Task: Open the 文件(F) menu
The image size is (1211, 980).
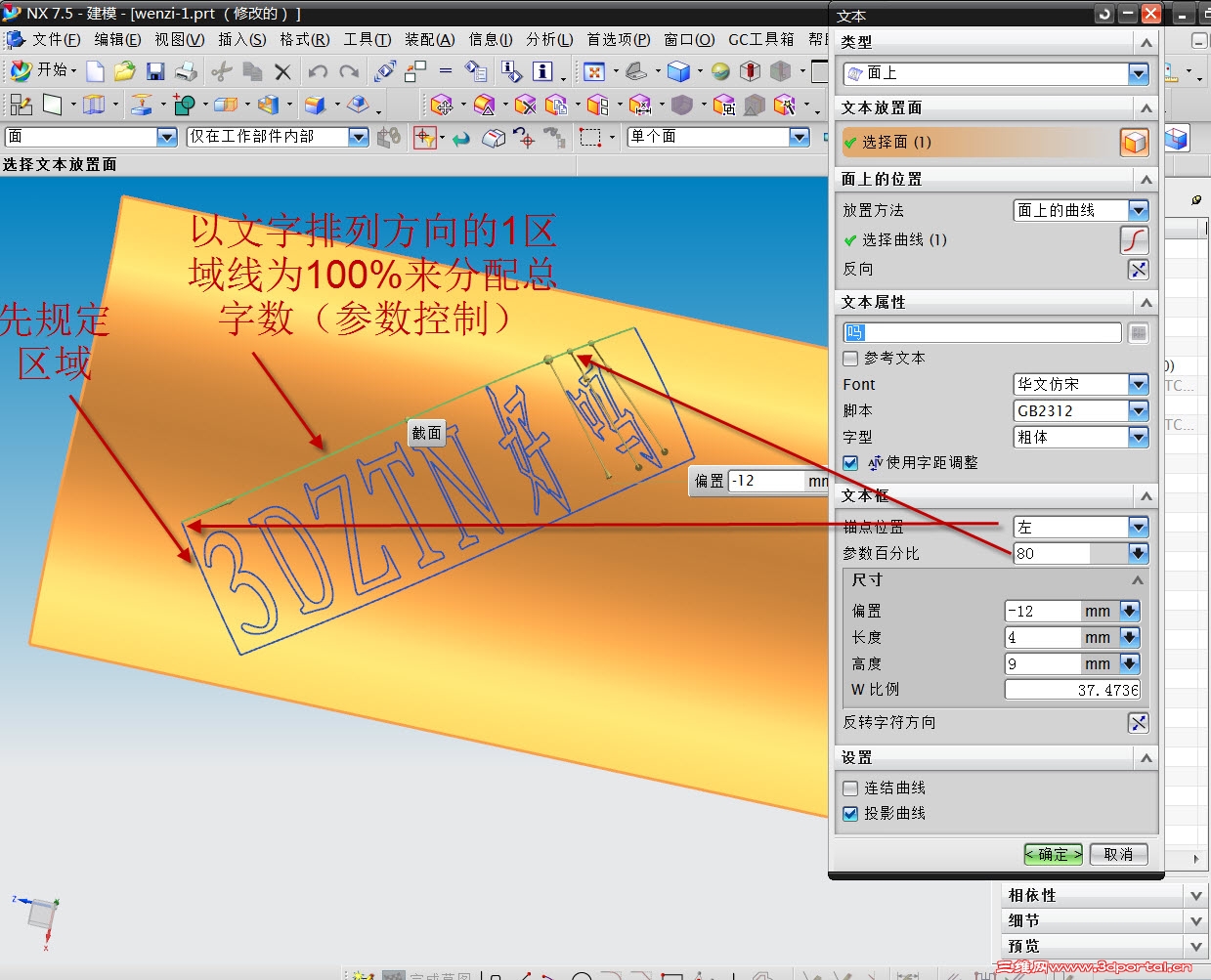Action: [56, 39]
